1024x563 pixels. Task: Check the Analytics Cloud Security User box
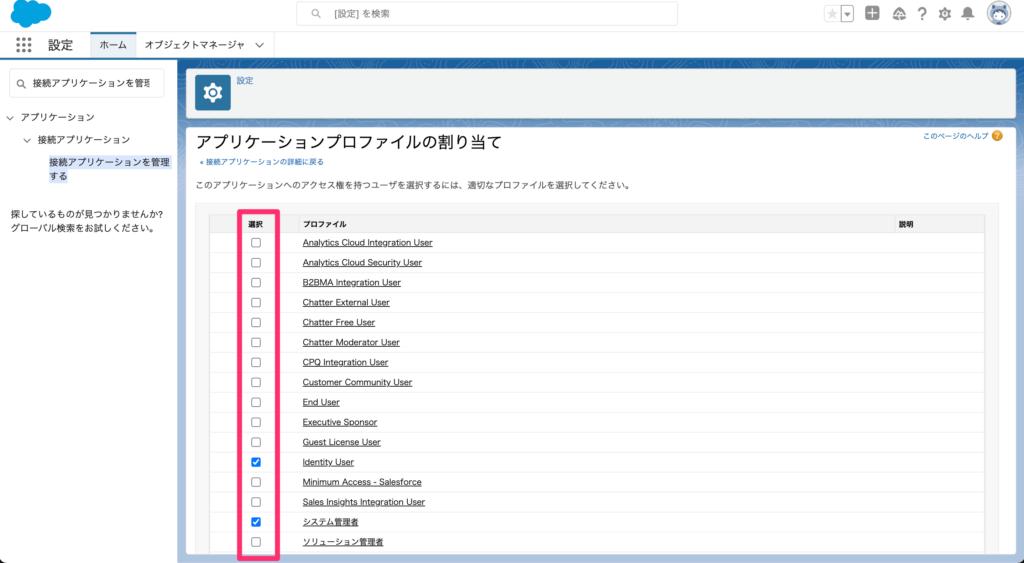256,263
